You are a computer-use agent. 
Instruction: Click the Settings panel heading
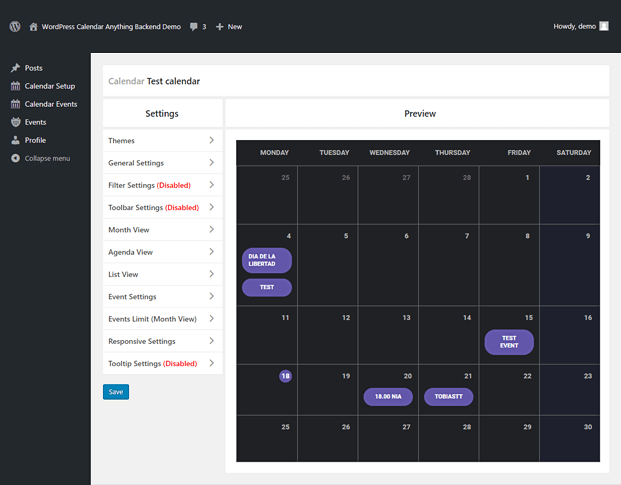point(162,114)
